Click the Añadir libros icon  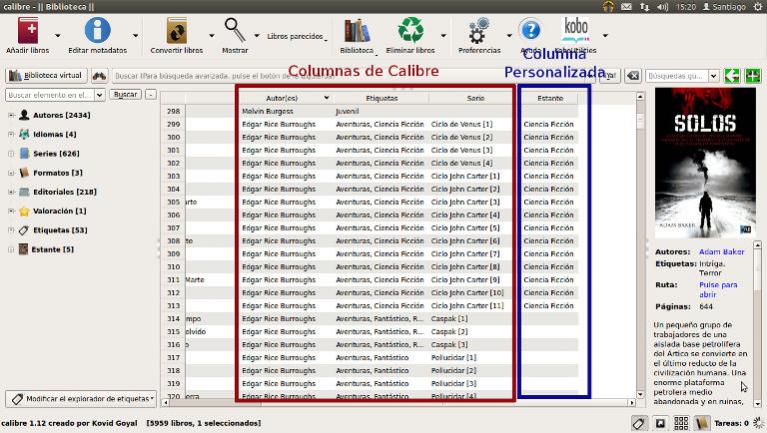(x=29, y=32)
